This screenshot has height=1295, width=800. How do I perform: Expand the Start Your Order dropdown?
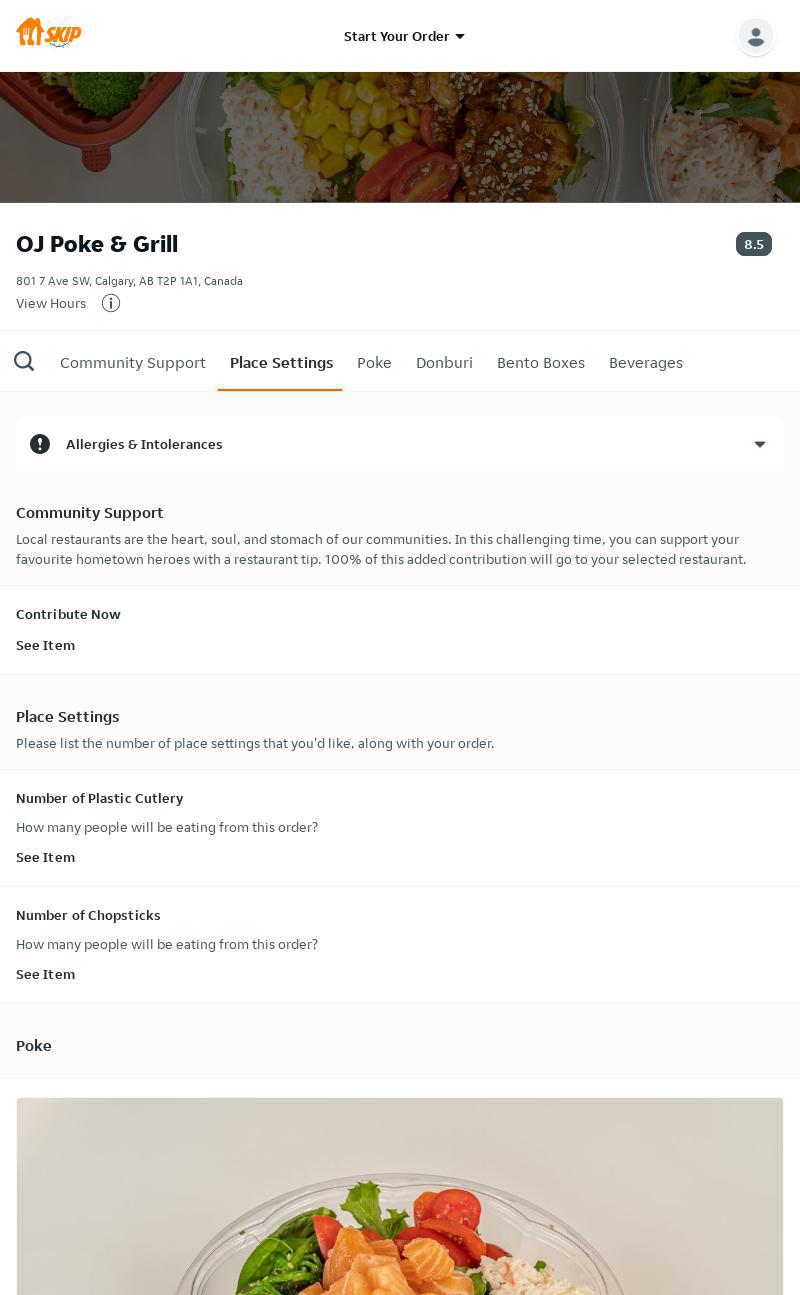[x=404, y=36]
